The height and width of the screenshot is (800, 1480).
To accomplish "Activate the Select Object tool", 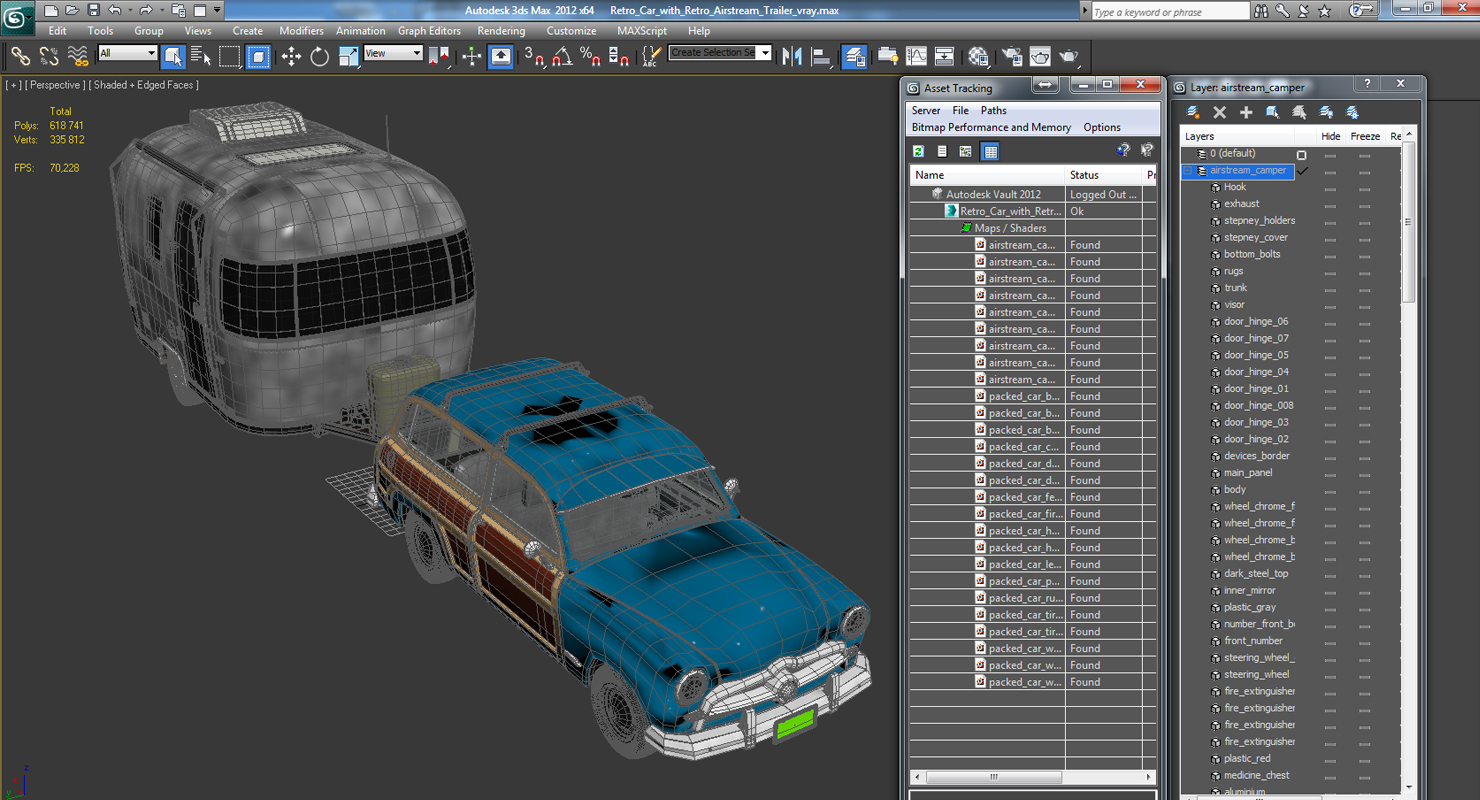I will pyautogui.click(x=173, y=57).
